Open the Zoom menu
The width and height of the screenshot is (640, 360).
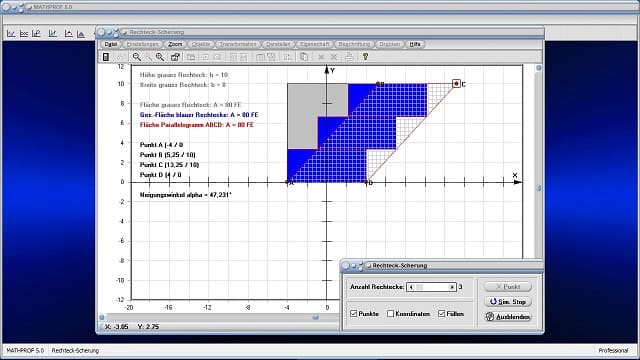(x=175, y=44)
